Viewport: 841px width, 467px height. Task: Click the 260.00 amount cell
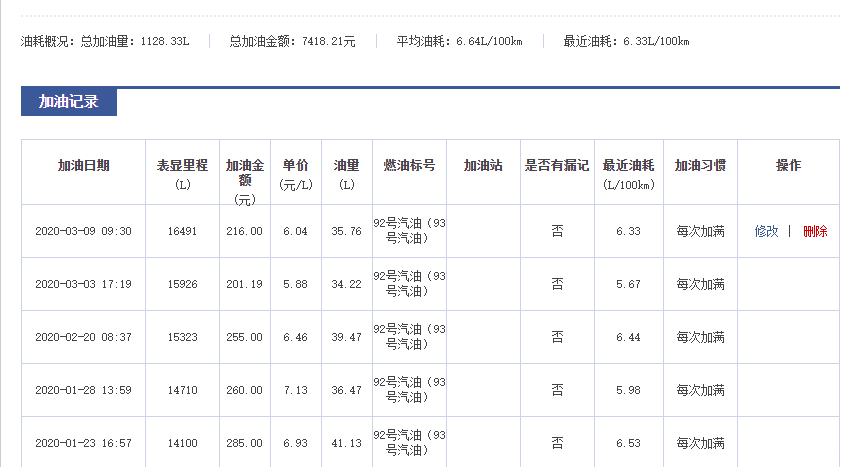(x=245, y=390)
